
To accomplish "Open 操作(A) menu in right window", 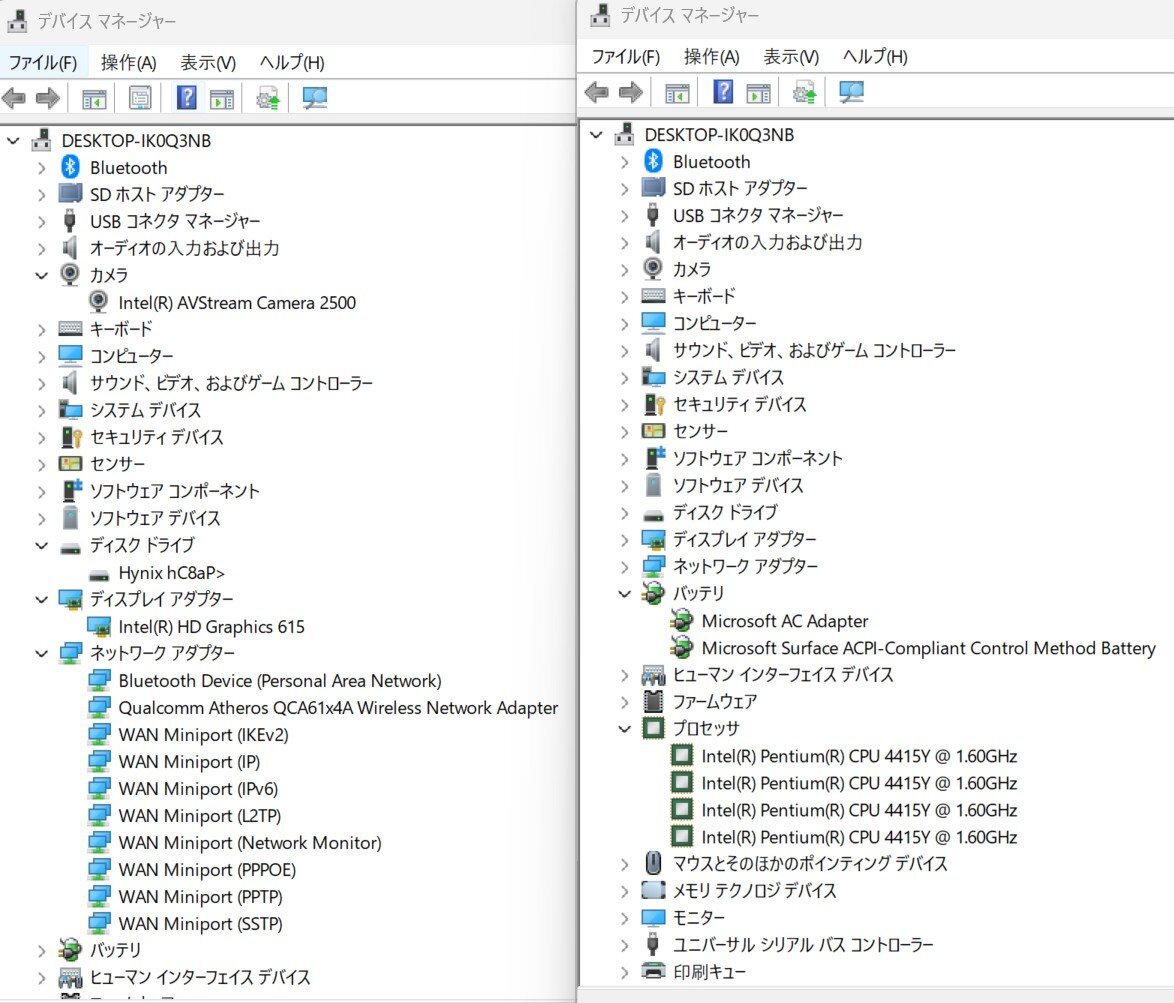I will 712,57.
